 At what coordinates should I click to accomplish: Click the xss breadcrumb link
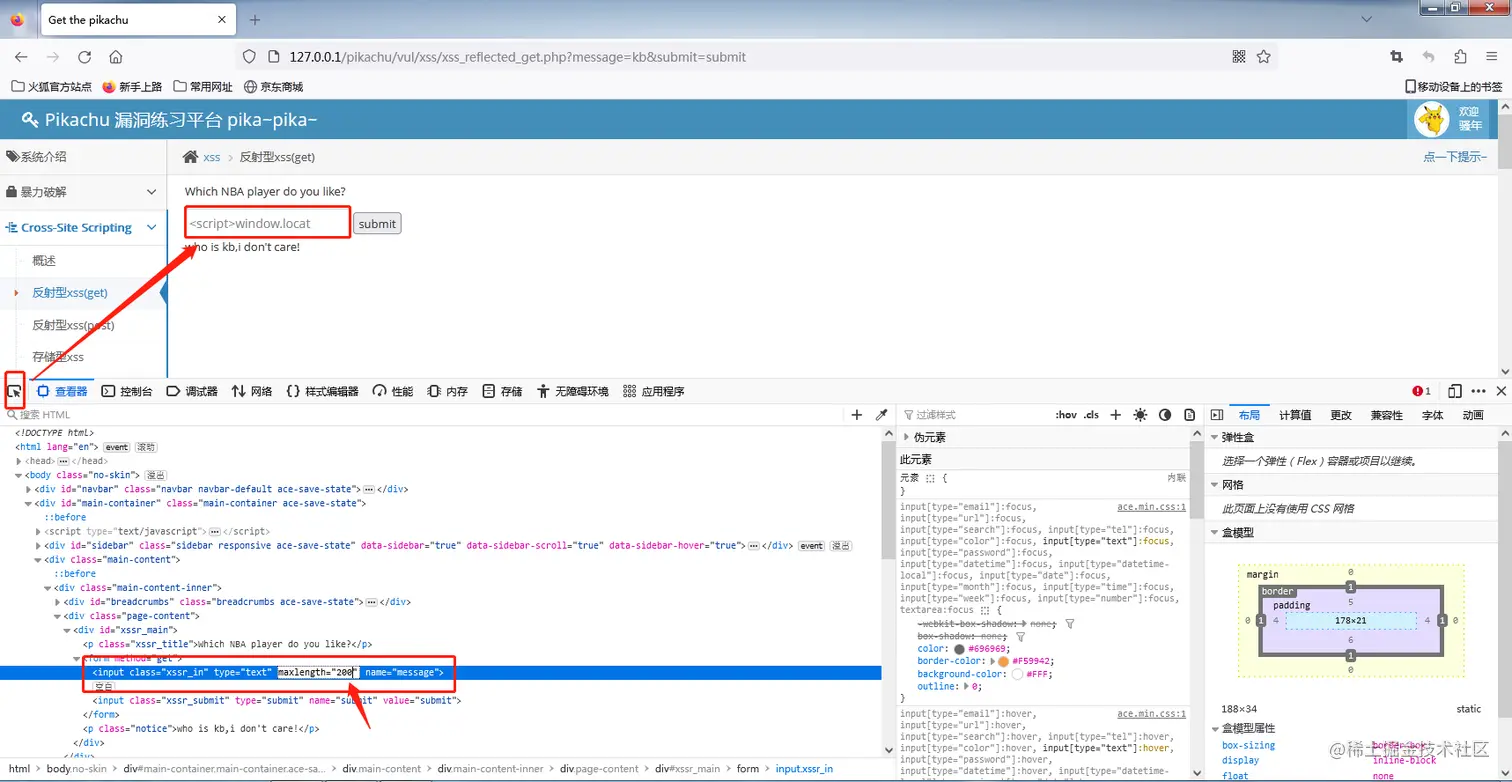[212, 157]
